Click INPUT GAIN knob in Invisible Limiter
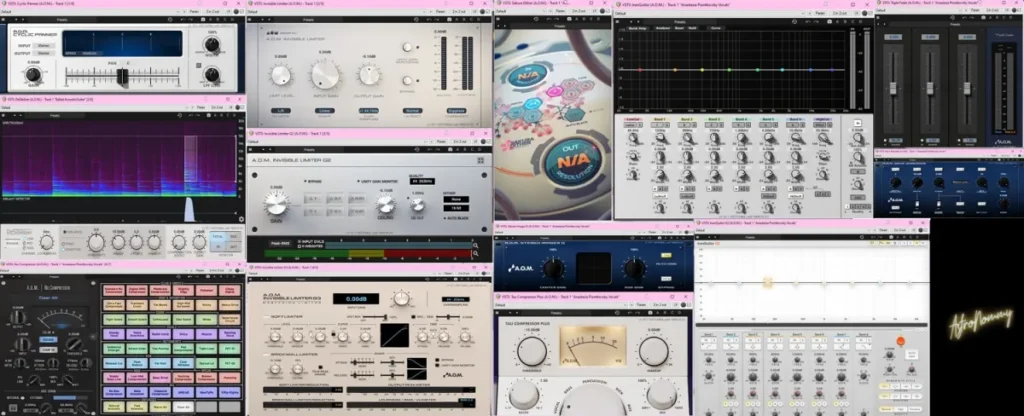1024x416 pixels. [x=326, y=75]
